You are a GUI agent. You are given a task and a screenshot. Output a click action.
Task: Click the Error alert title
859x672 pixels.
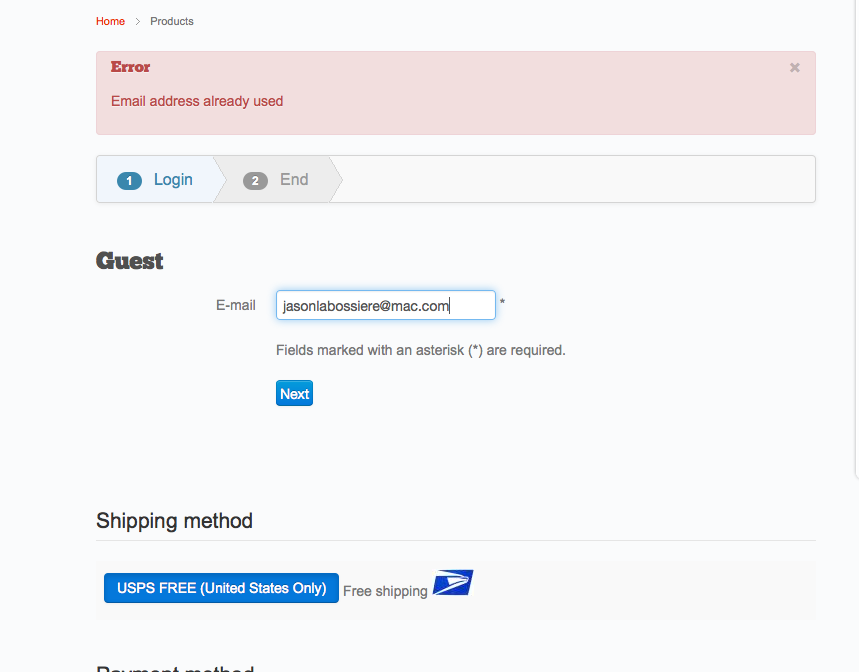pos(130,67)
